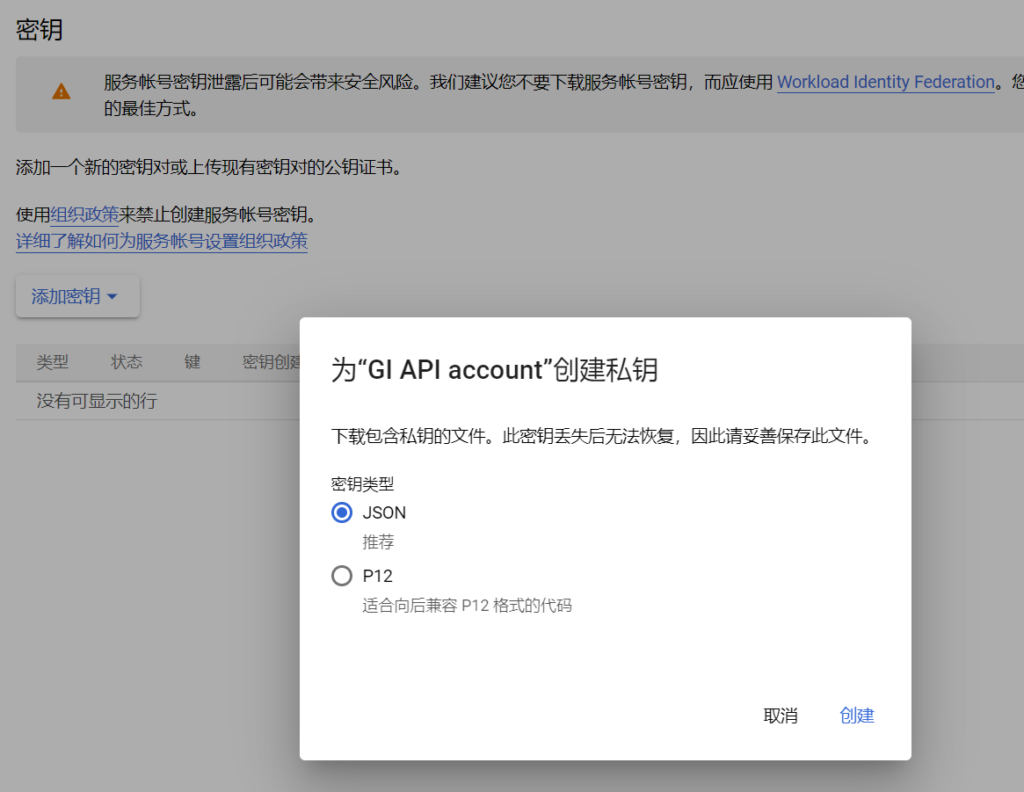The width and height of the screenshot is (1024, 792).
Task: Select the P12 key type radio button
Action: click(x=342, y=576)
